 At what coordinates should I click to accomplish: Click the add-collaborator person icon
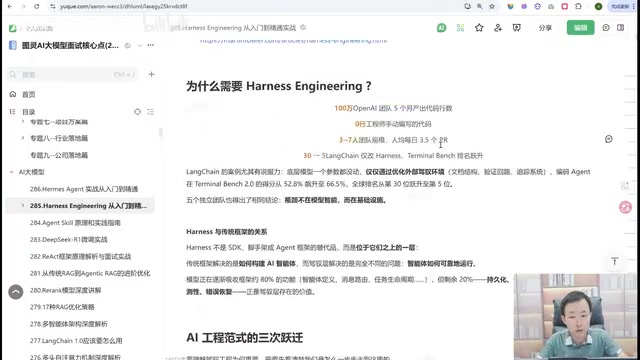pyautogui.click(x=498, y=28)
